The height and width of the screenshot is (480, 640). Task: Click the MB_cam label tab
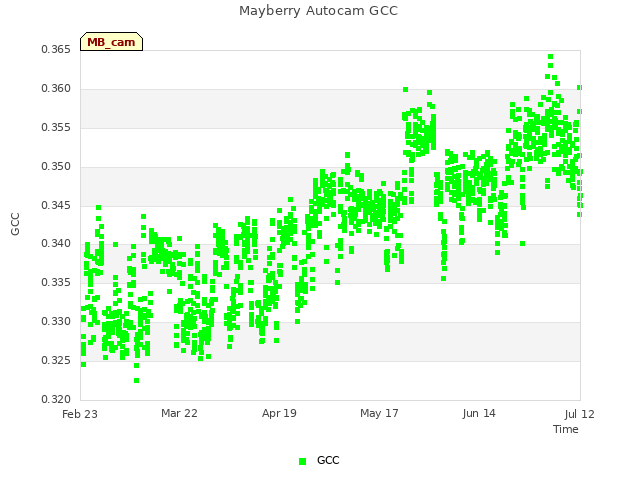tap(111, 42)
